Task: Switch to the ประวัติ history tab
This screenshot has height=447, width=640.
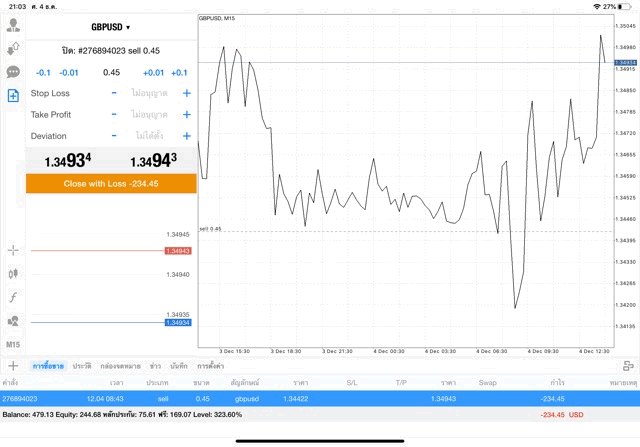Action: (x=82, y=367)
